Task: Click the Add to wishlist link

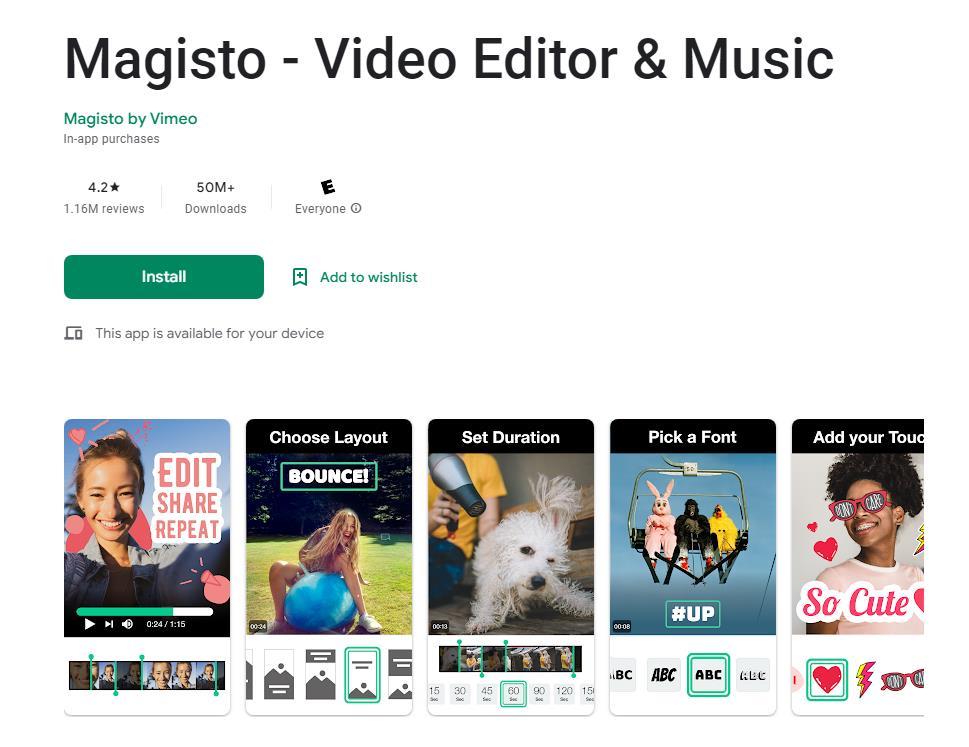Action: pos(368,277)
